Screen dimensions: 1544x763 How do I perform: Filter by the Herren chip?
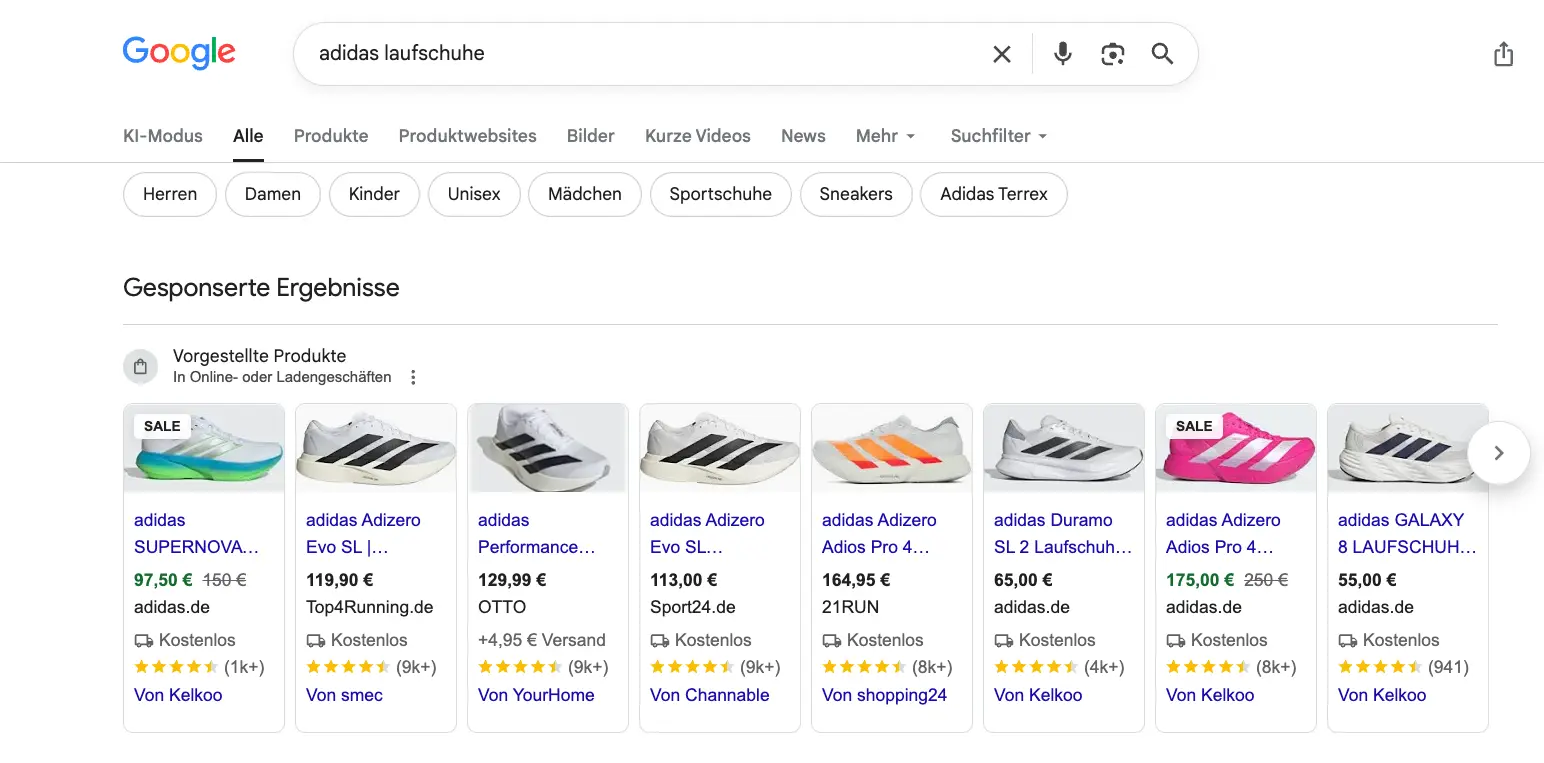(x=170, y=194)
